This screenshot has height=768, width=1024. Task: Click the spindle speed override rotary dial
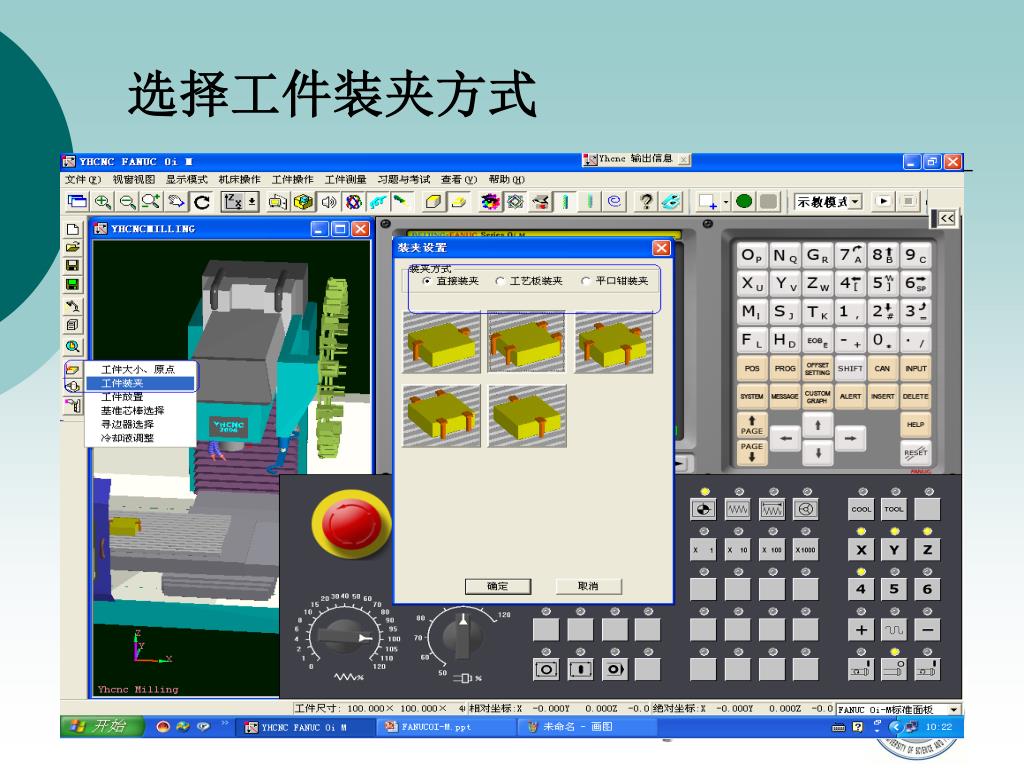(x=462, y=637)
